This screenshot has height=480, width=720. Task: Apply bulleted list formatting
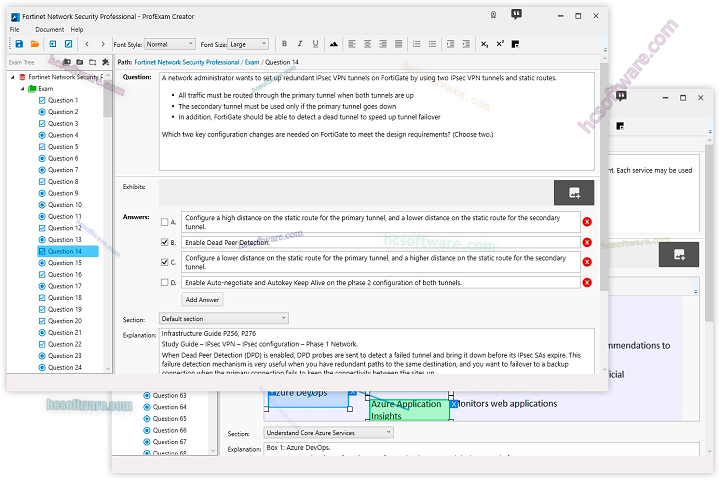[x=432, y=44]
